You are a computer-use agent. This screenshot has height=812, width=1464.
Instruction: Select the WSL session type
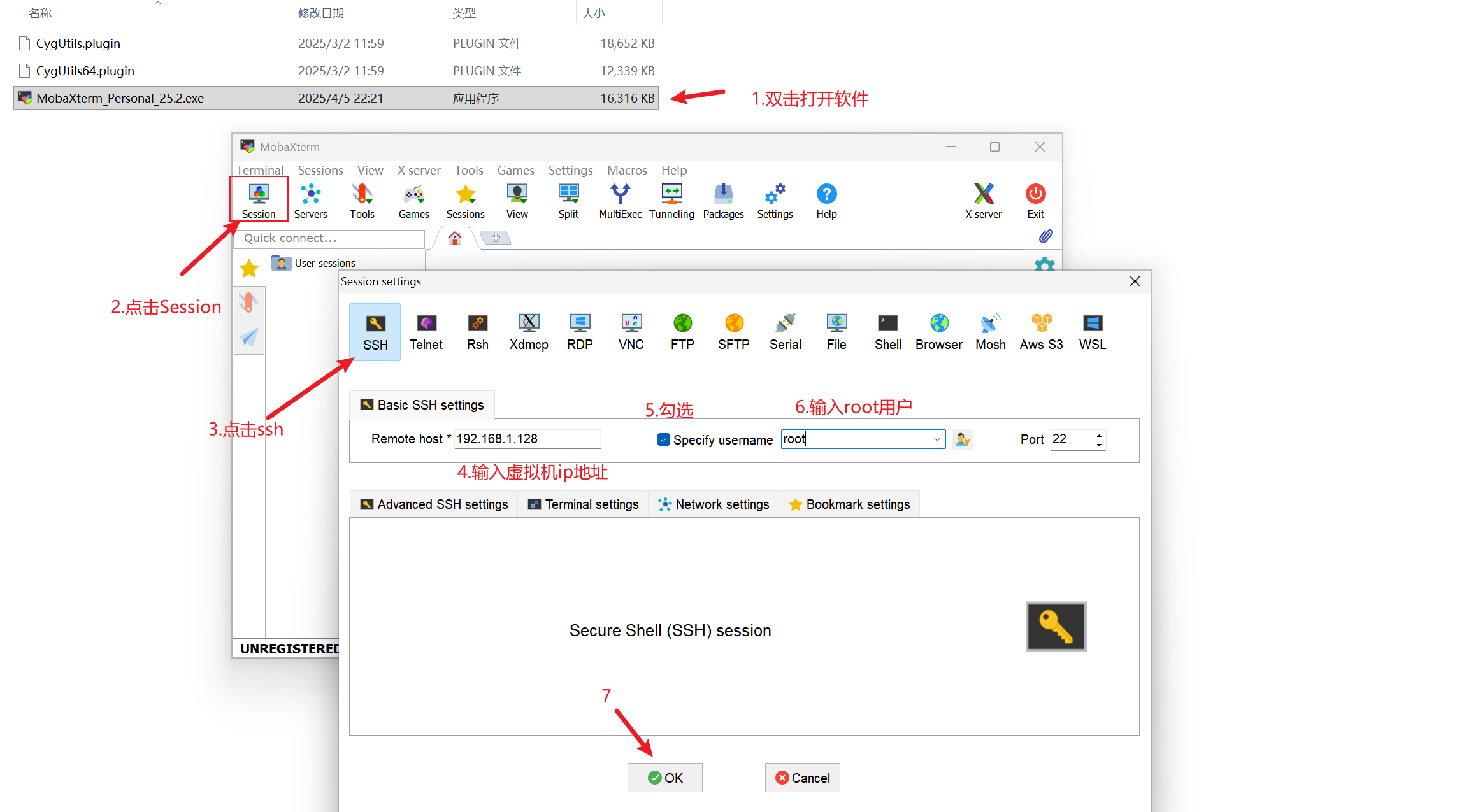(x=1093, y=332)
